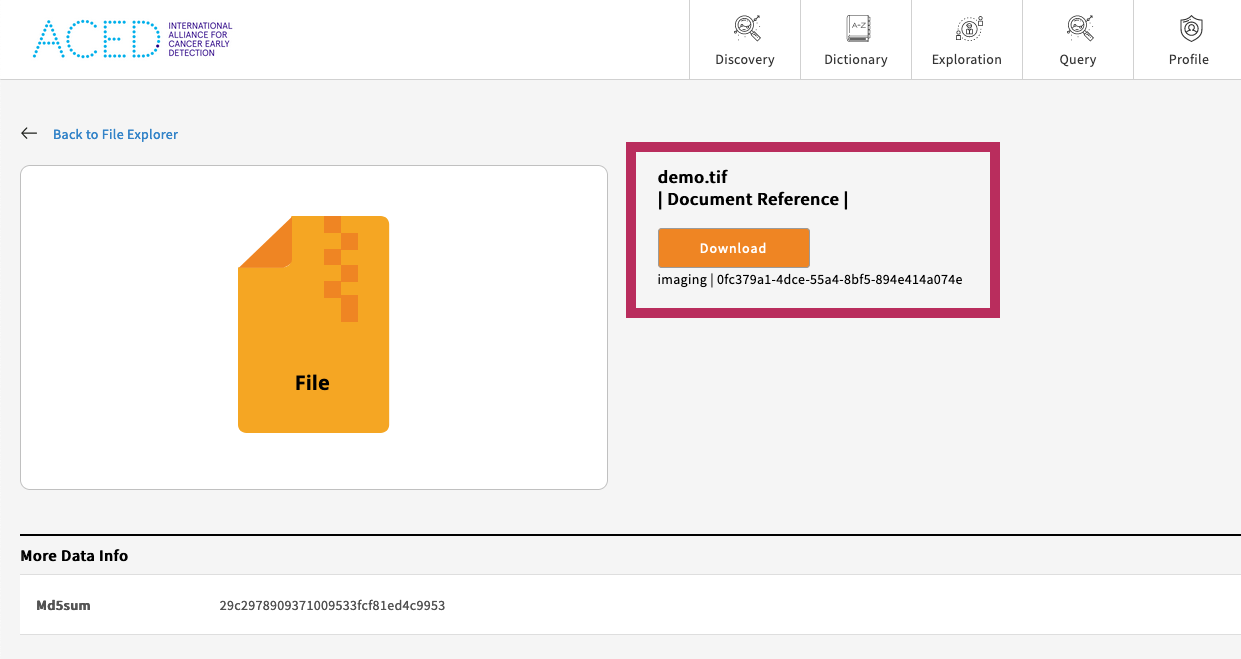
Task: Click the demo.tif file name
Action: [x=693, y=178]
